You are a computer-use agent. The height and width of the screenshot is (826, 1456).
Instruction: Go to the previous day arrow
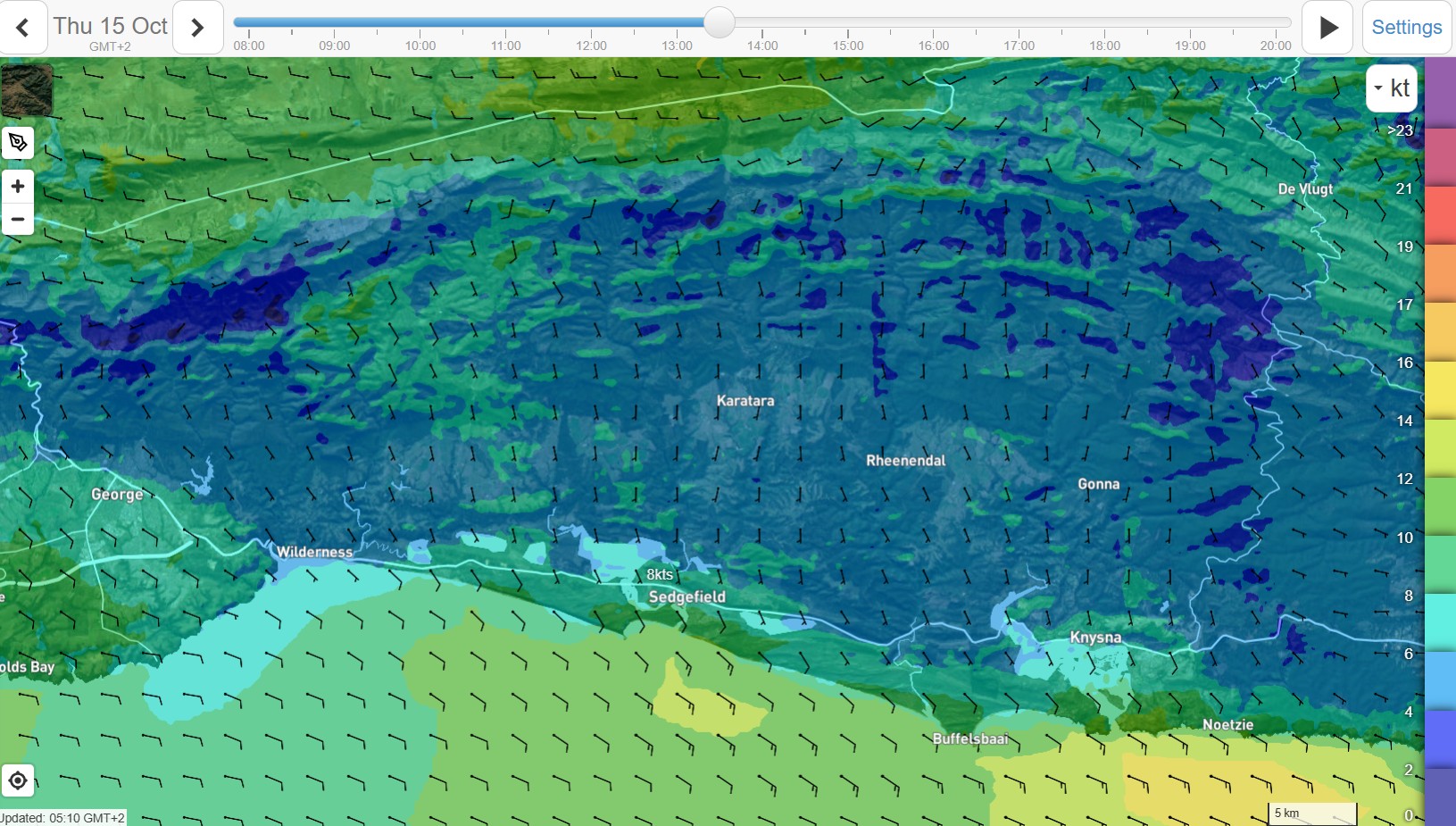pos(22,28)
